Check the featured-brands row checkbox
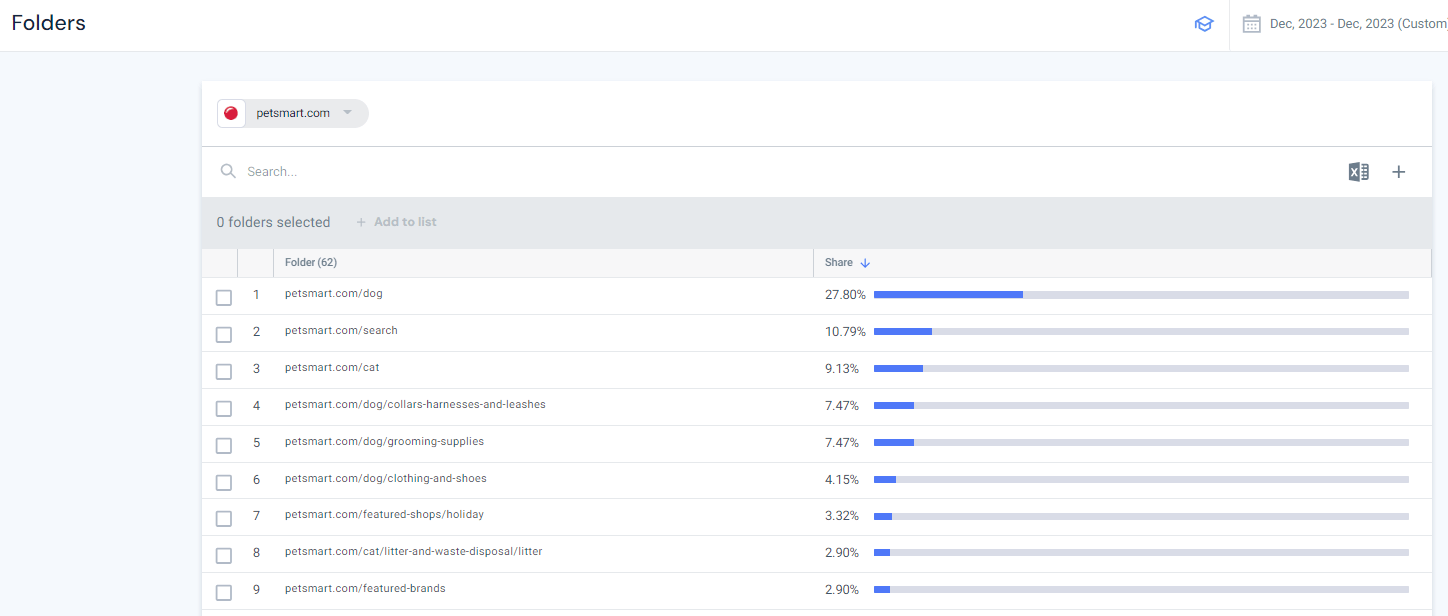The height and width of the screenshot is (616, 1448). 224,592
